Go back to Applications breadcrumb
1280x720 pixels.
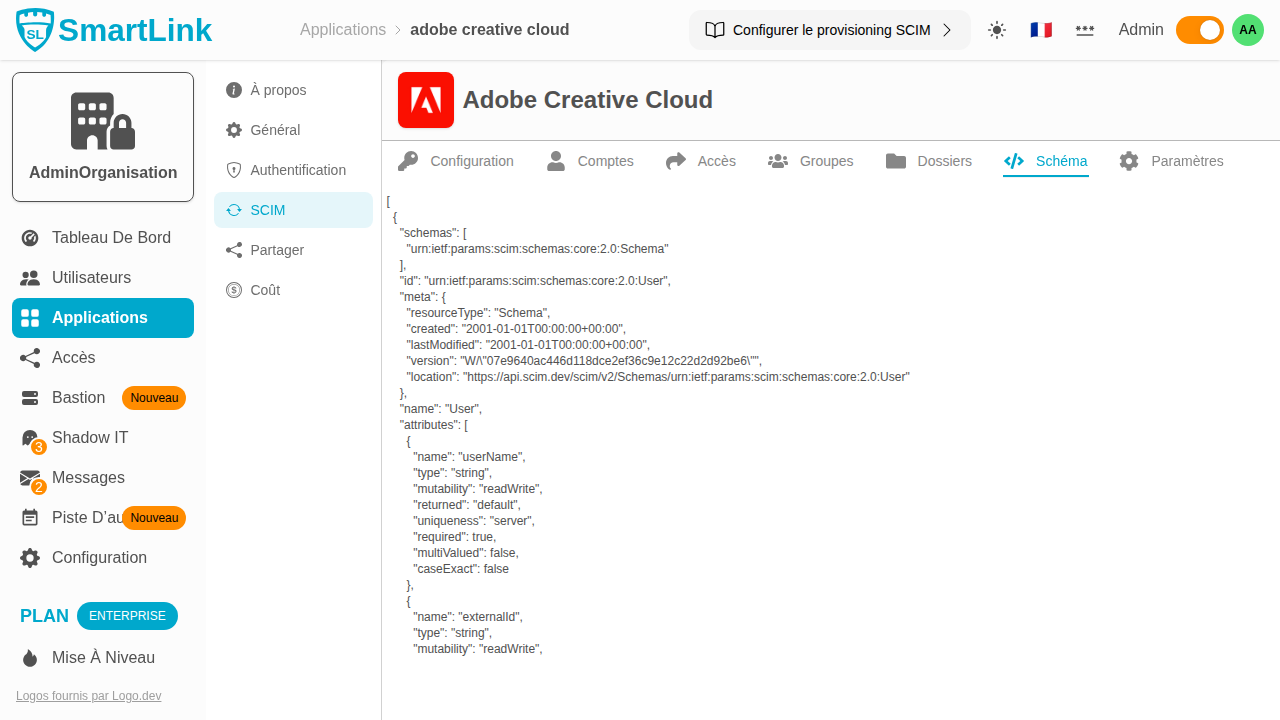(343, 30)
